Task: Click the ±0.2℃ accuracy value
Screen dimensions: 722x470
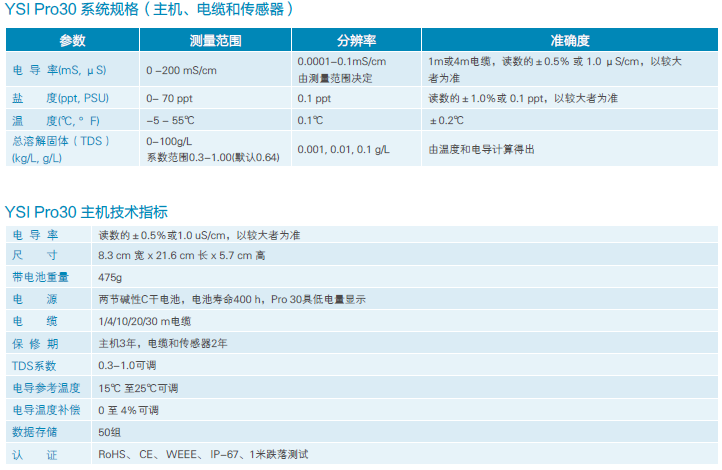Action: click(446, 120)
